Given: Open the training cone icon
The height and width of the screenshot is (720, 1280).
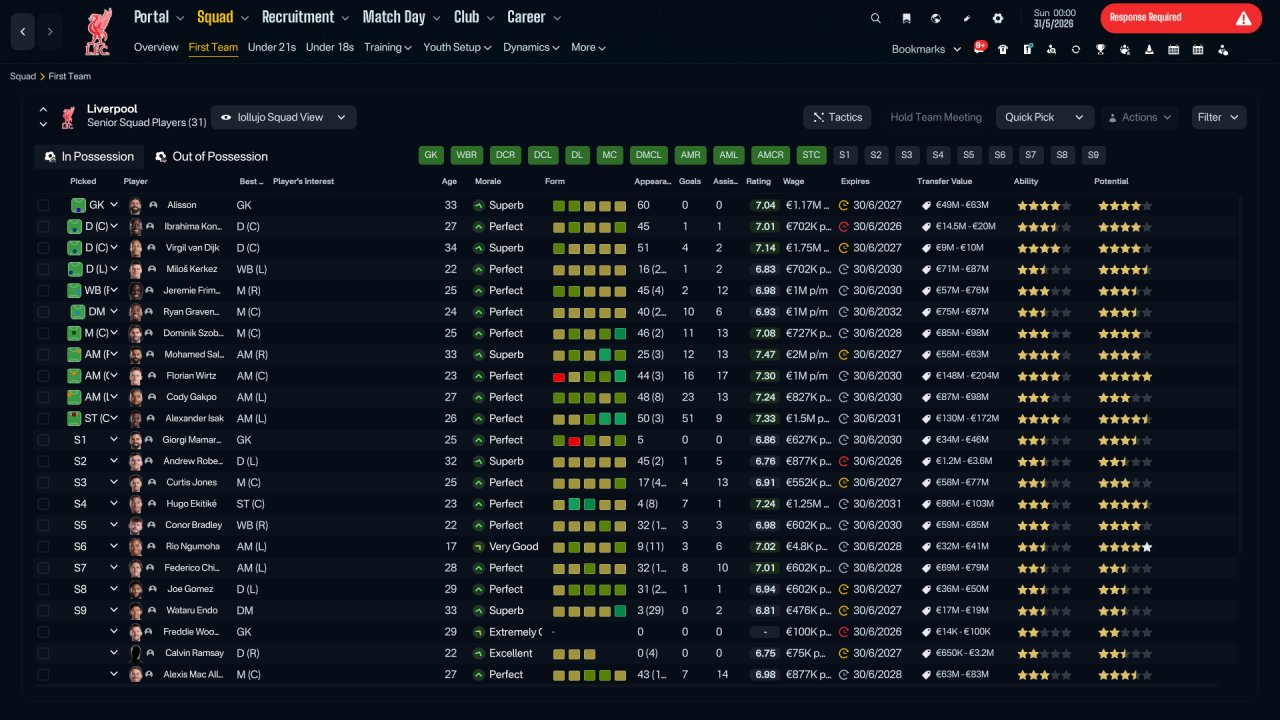Looking at the screenshot, I should (1149, 49).
